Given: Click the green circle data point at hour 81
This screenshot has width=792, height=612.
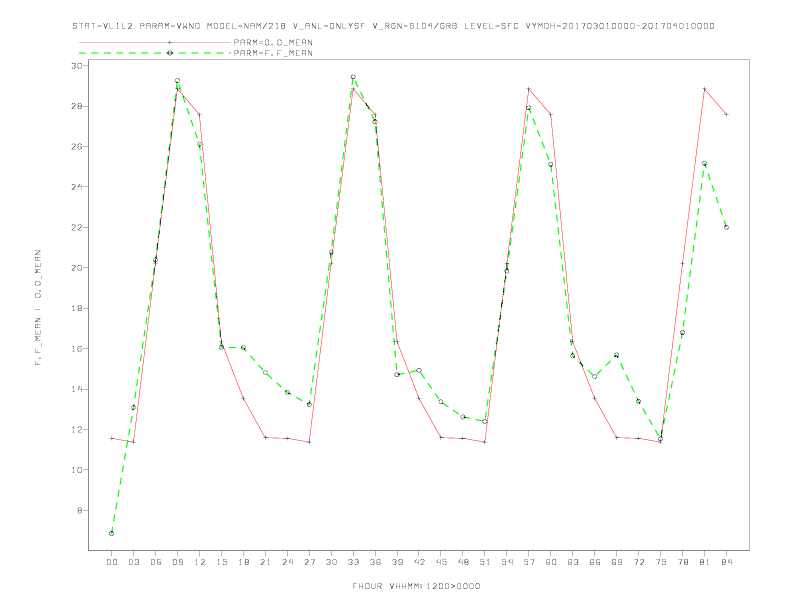Looking at the screenshot, I should [705, 164].
